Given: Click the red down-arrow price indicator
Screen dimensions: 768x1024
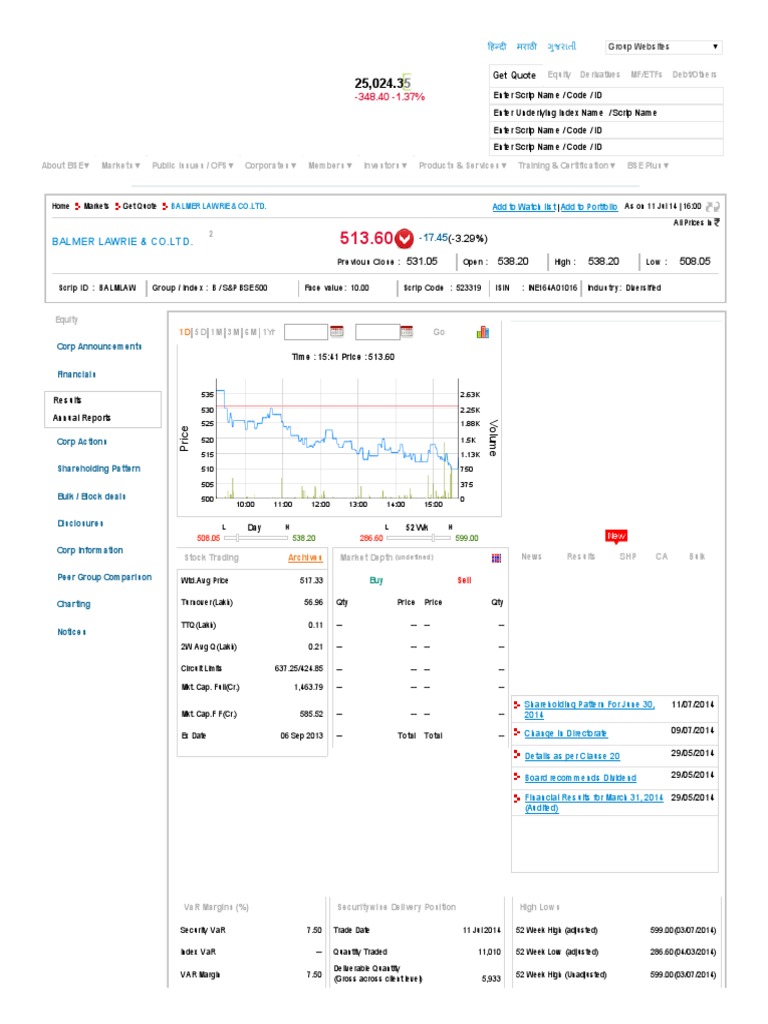Looking at the screenshot, I should click(x=405, y=239).
